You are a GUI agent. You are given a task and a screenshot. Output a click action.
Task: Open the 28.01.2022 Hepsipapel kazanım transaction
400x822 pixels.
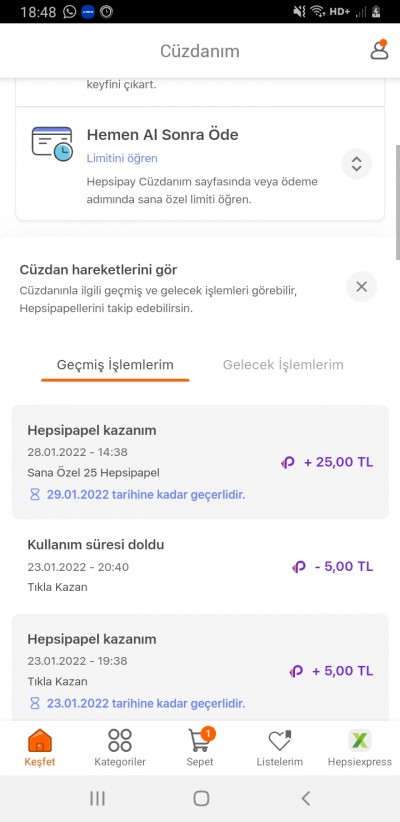(x=200, y=462)
